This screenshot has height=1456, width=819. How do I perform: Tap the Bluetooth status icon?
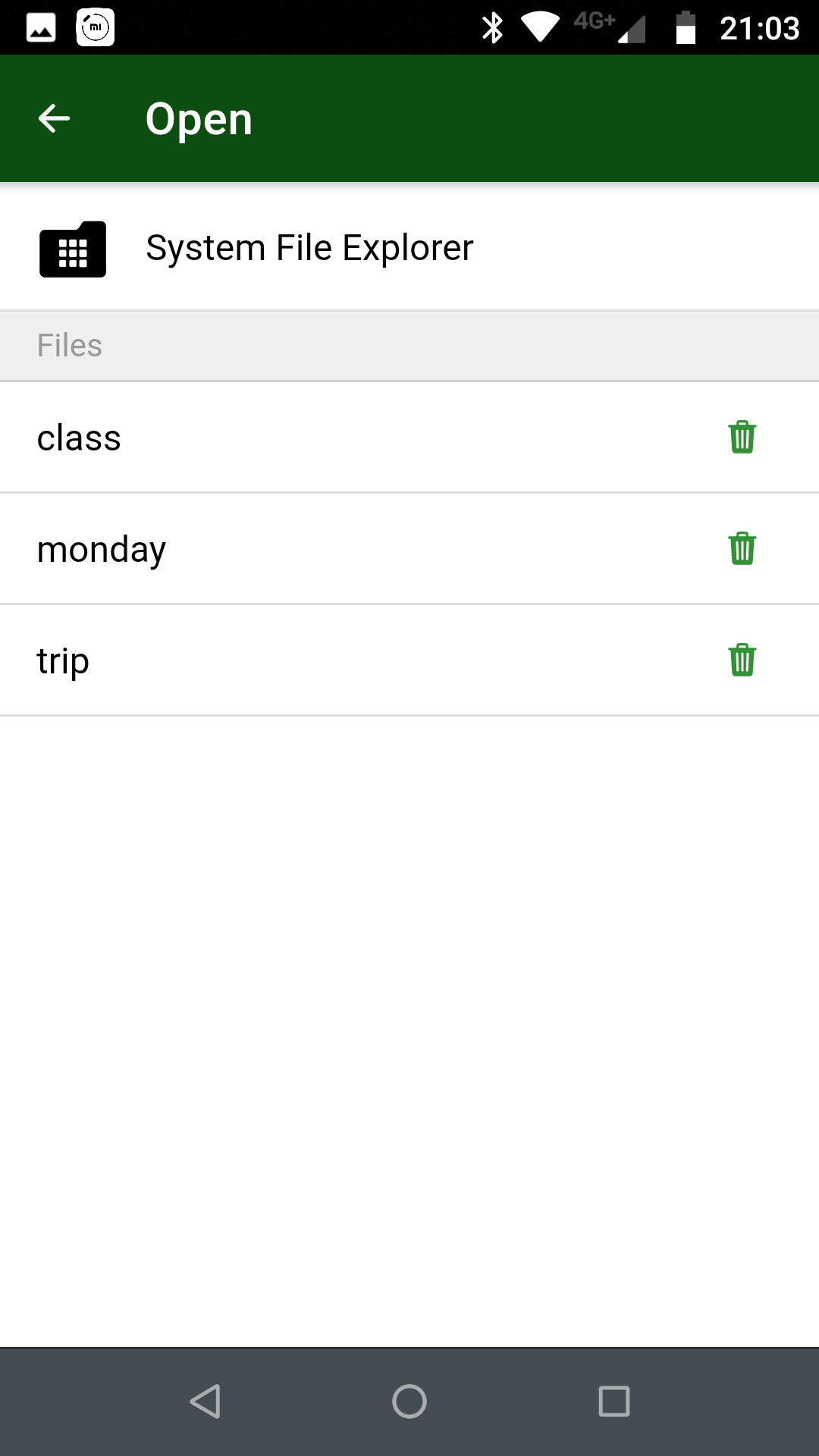[x=493, y=28]
